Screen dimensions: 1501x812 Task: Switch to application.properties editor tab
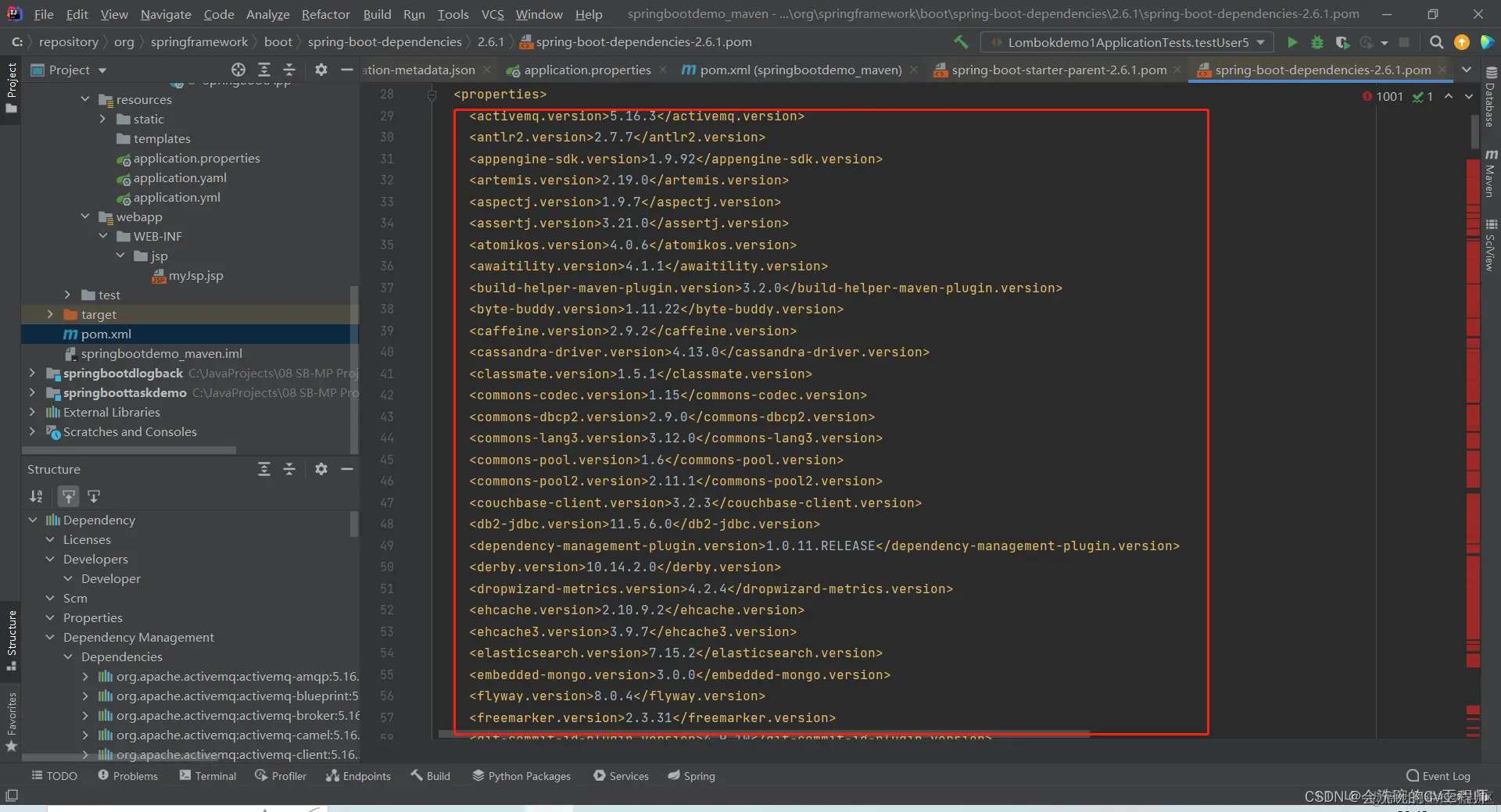point(586,70)
